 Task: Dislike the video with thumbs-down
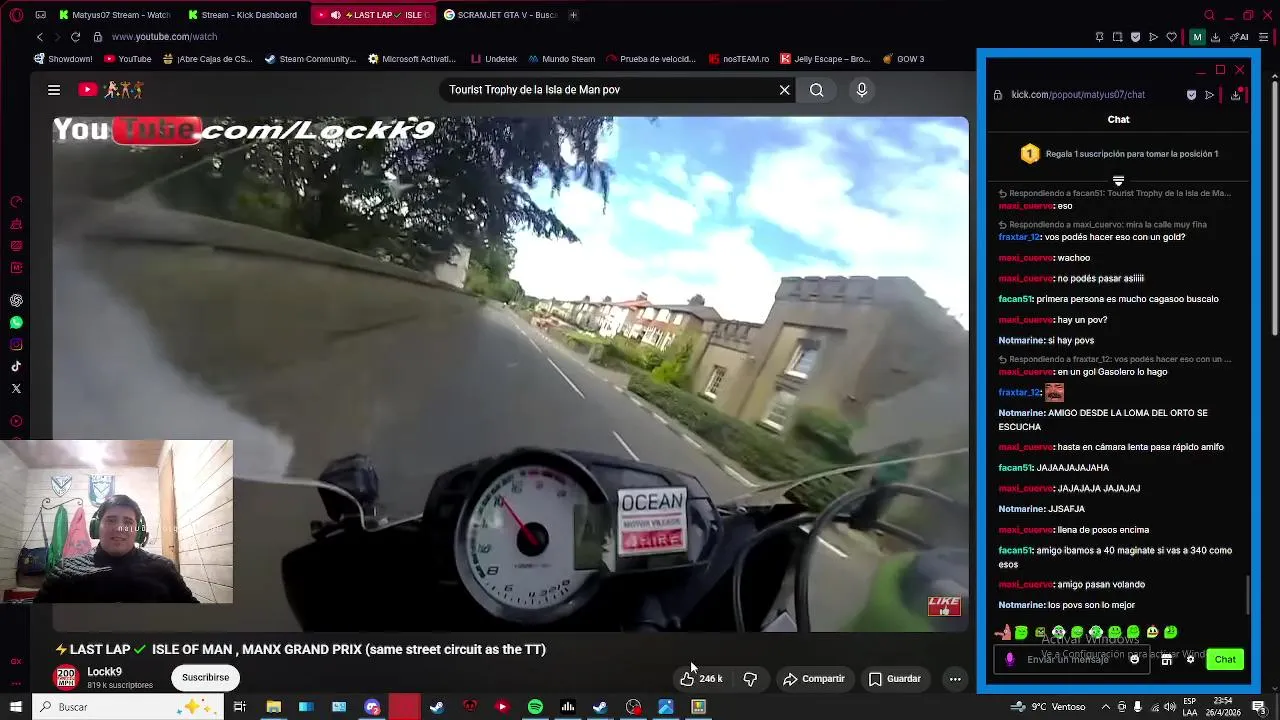(750, 679)
